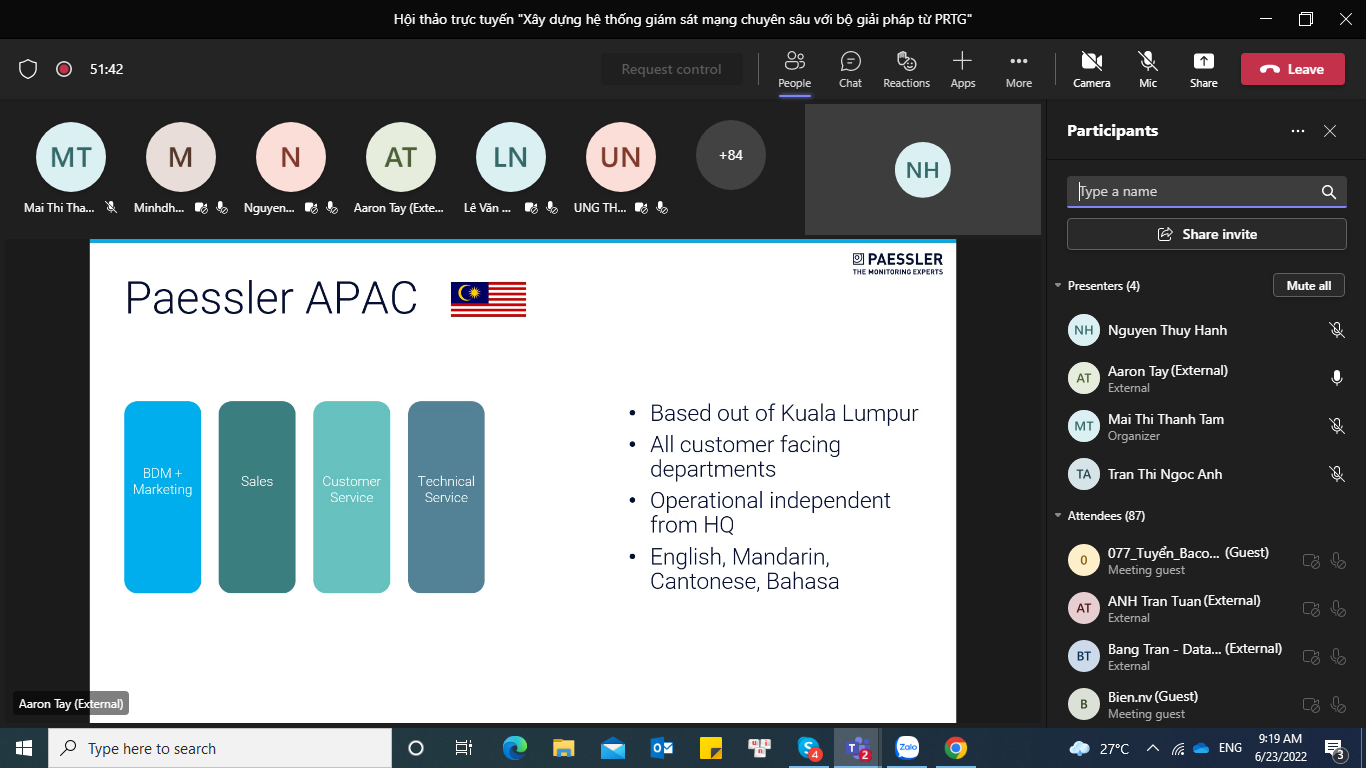Open the Share content tray
The image size is (1366, 768).
coord(1204,69)
